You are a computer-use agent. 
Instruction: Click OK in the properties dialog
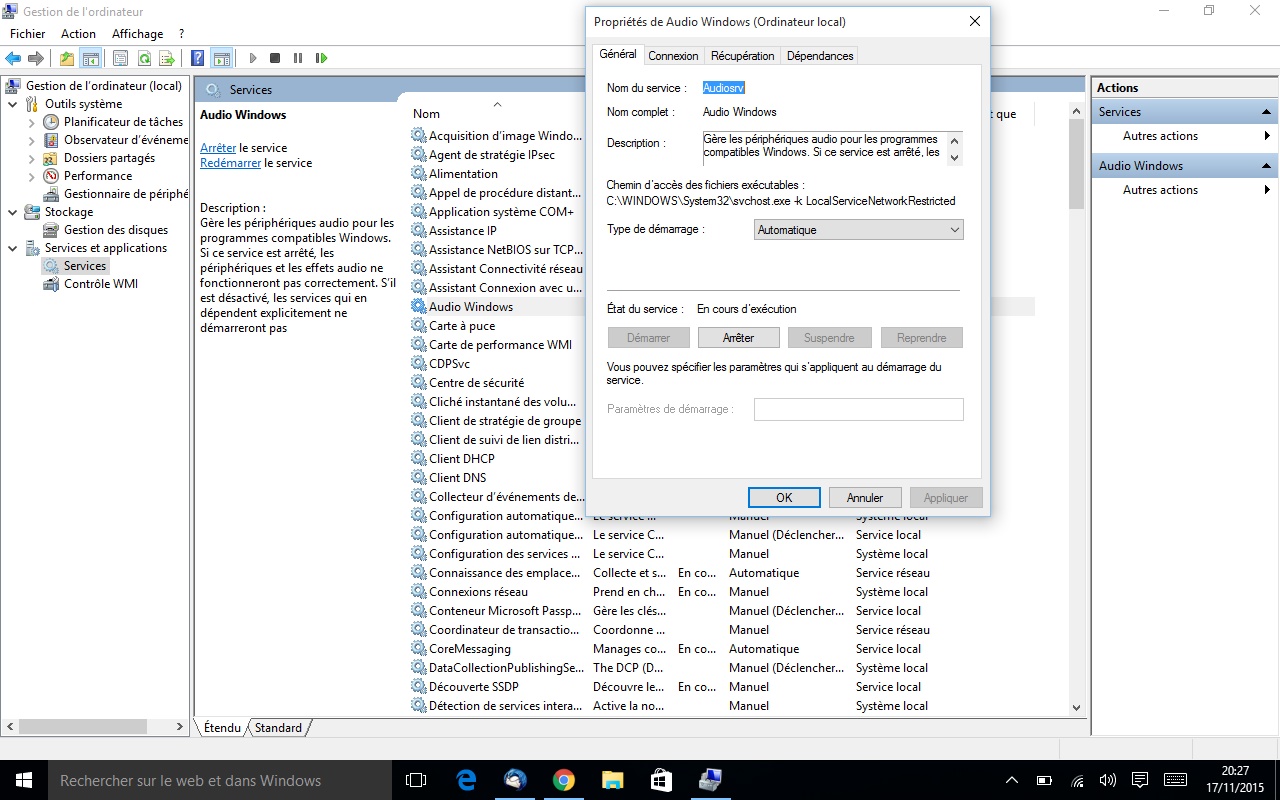click(x=784, y=498)
